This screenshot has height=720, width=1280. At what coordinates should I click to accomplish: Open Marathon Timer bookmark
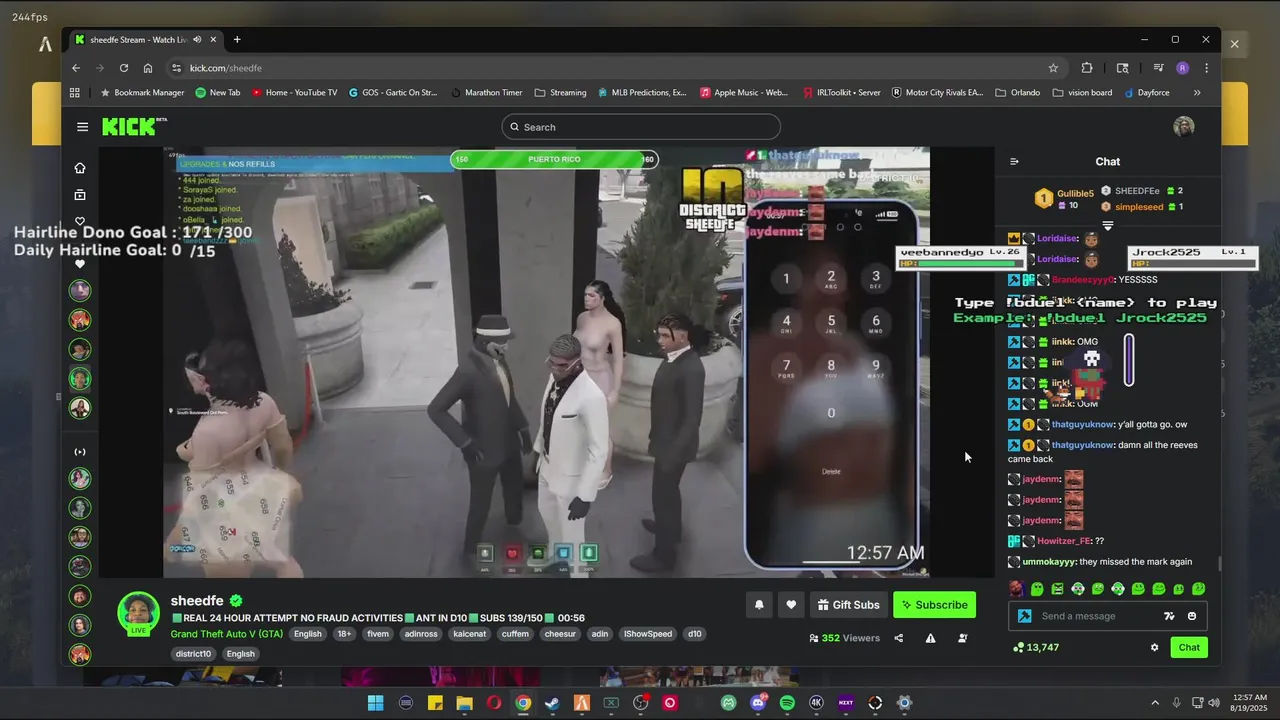pos(486,92)
